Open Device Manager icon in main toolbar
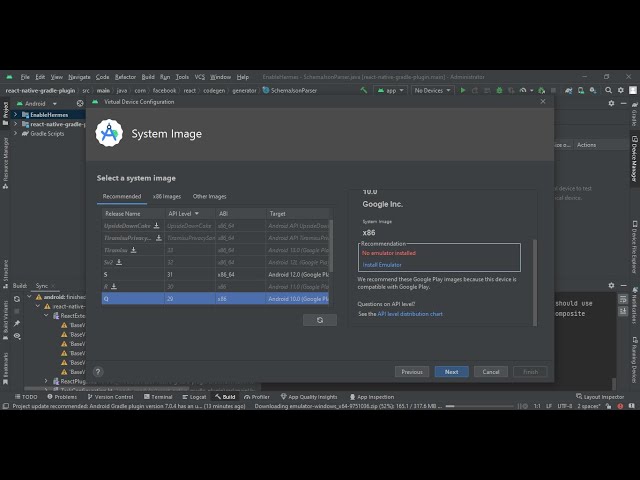Image resolution: width=640 pixels, height=480 pixels. (581, 90)
